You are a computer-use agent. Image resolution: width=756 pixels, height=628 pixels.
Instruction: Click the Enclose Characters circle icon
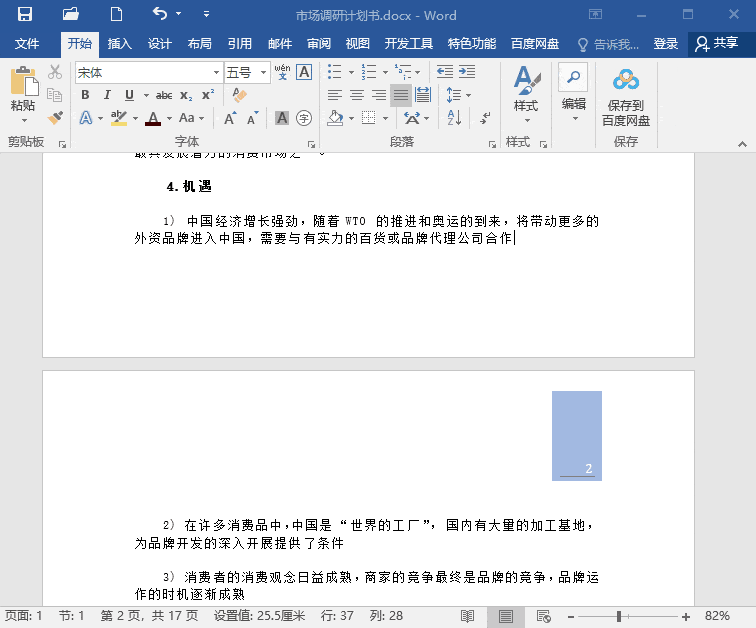(304, 118)
